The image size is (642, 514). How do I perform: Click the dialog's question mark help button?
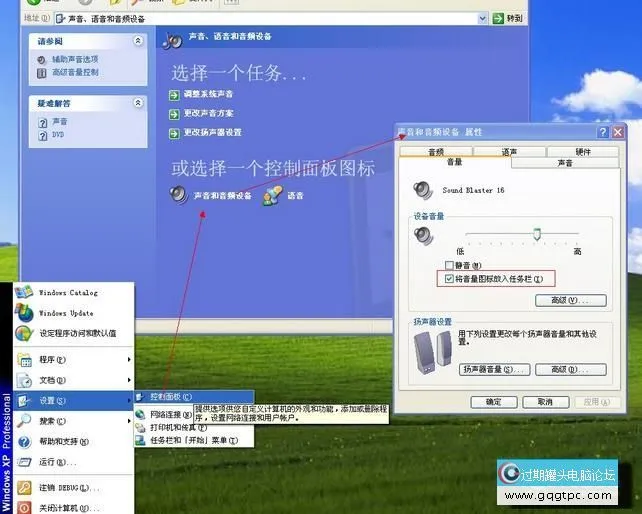[604, 132]
